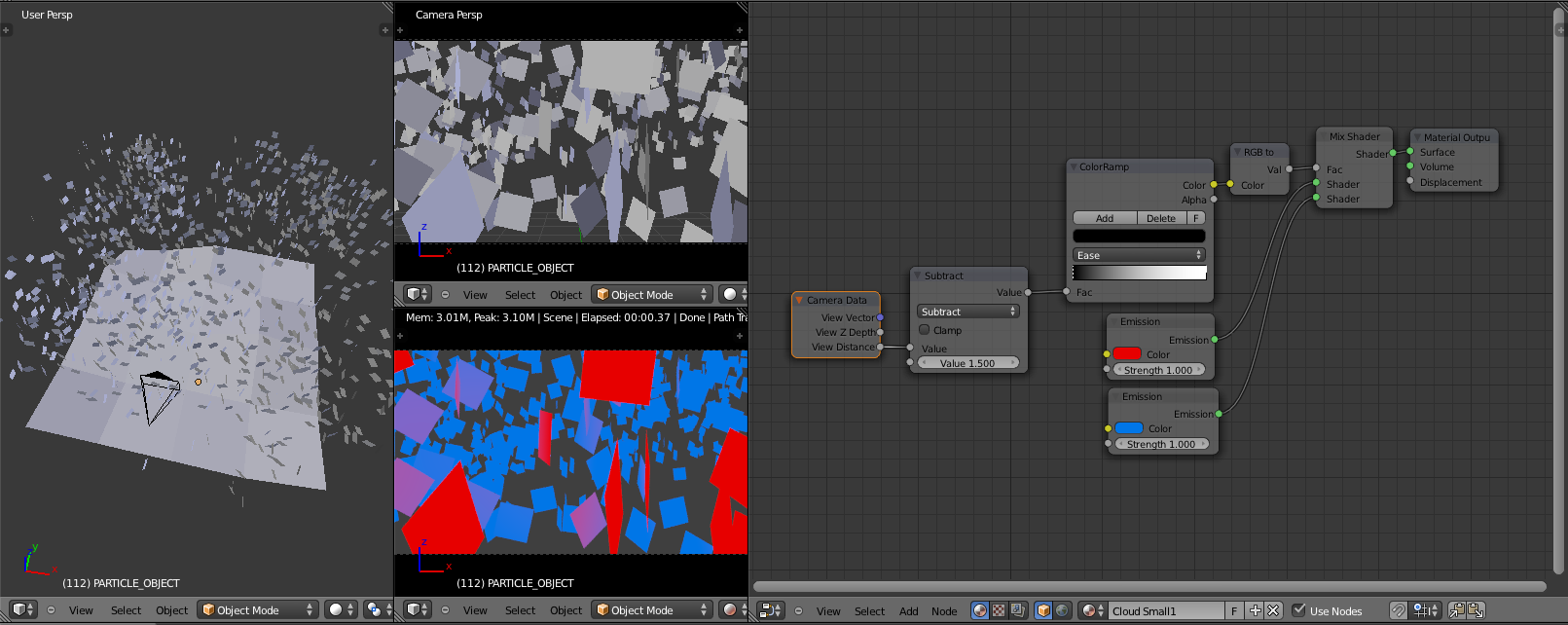Open editor type selector in User Persp view
The height and width of the screenshot is (625, 1568).
(23, 609)
